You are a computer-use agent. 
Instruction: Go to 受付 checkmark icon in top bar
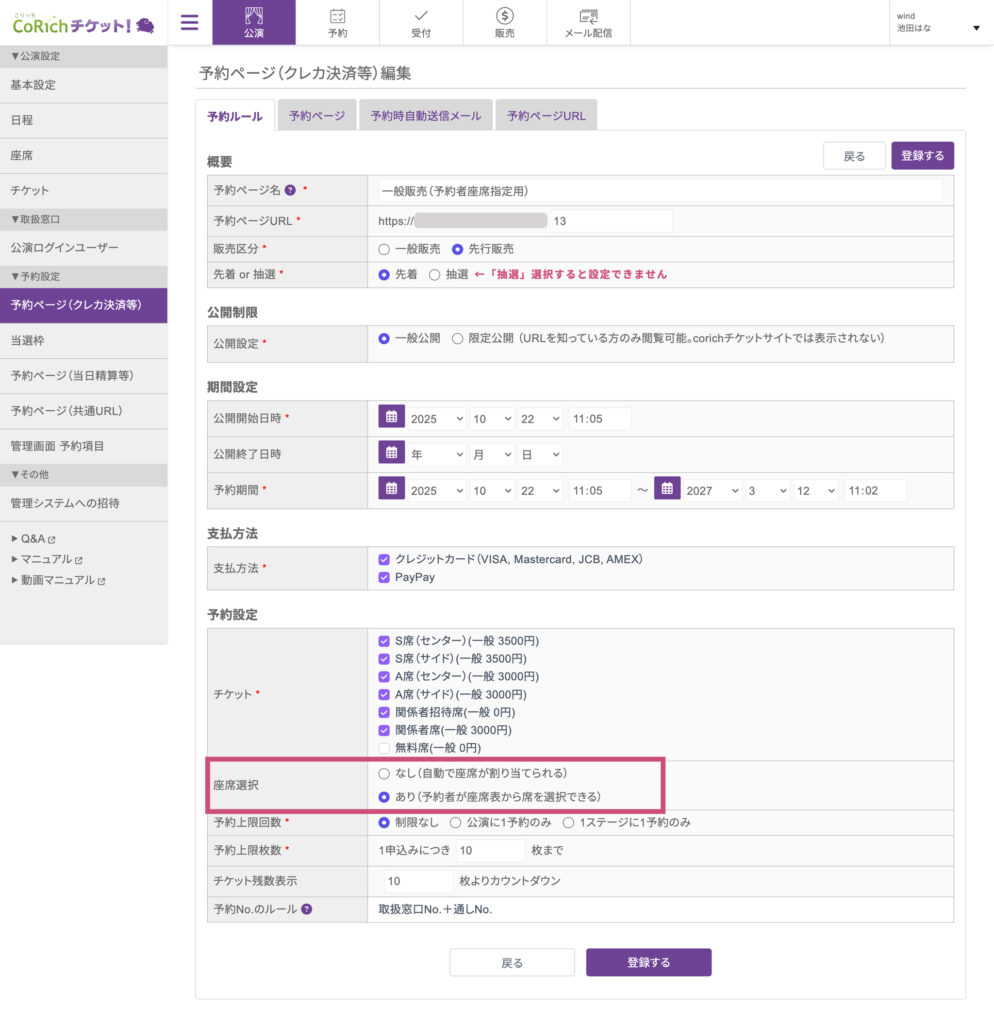pos(421,22)
